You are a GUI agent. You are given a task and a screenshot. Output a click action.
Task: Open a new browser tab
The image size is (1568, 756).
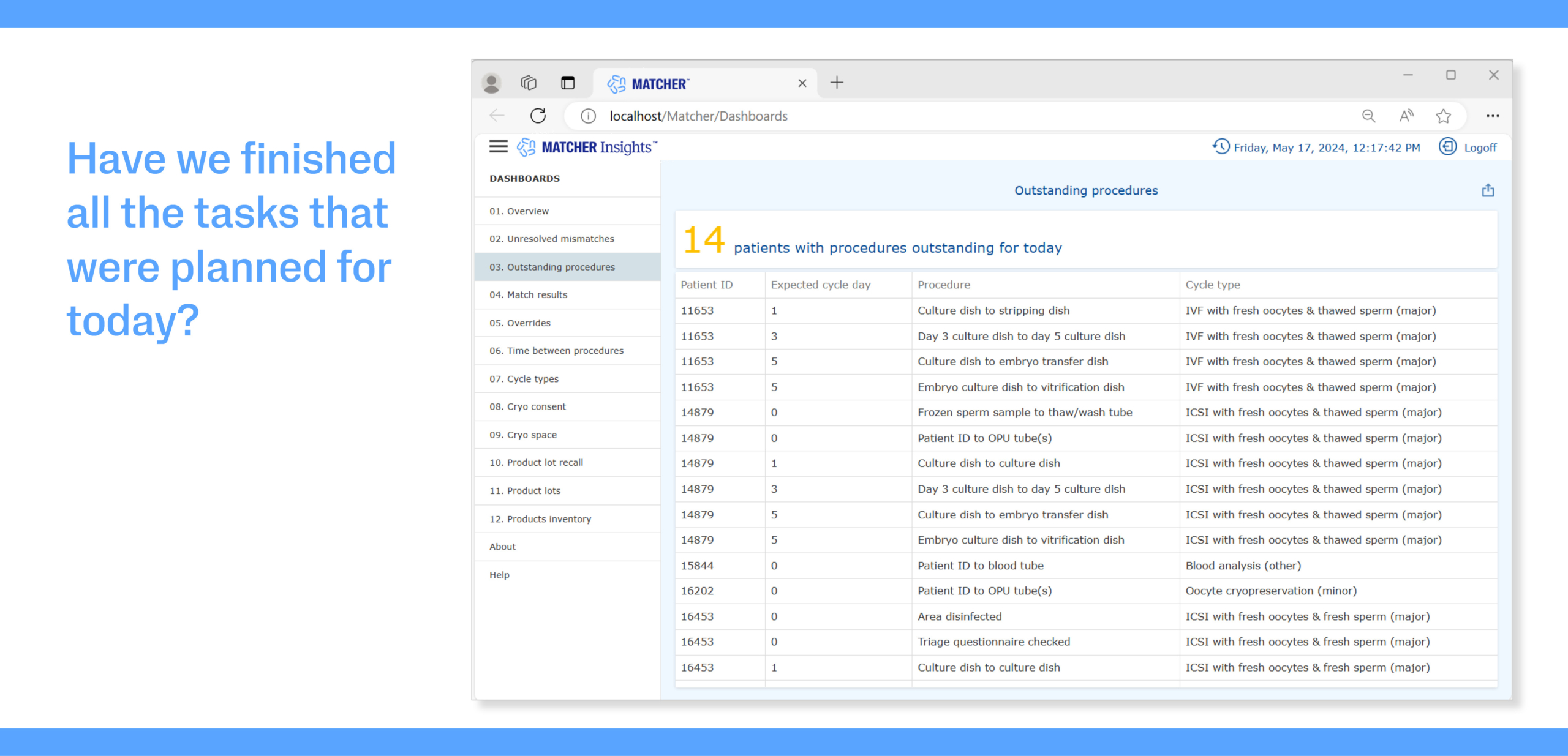[837, 83]
